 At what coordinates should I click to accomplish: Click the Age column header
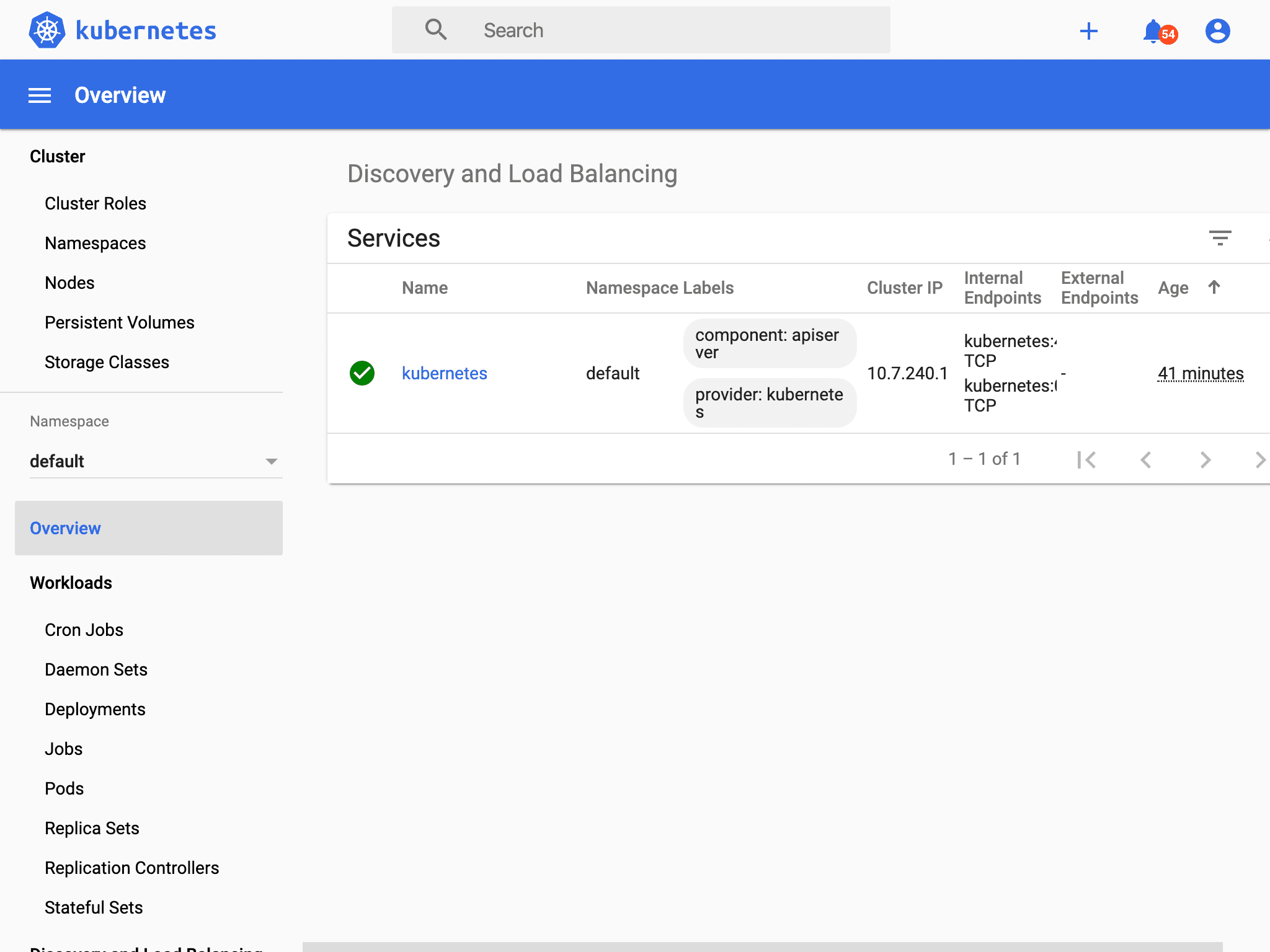(1173, 288)
